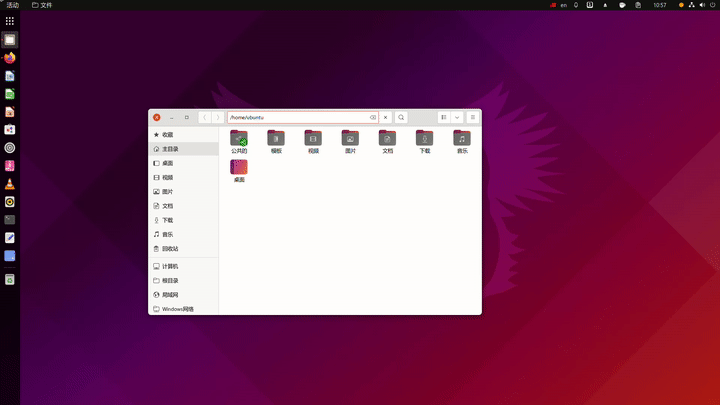This screenshot has height=405, width=720.
Task: Open the Terminal from the dock
Action: coord(10,220)
